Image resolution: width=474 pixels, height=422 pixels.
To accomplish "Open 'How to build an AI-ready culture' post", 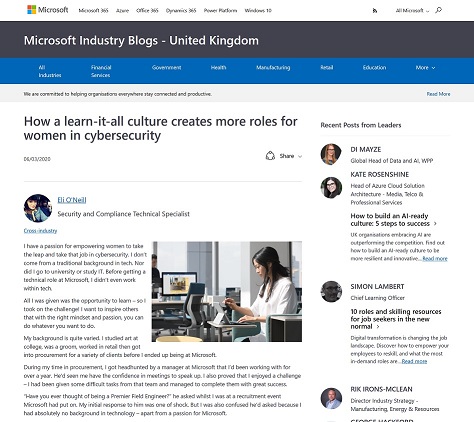I will 393,220.
